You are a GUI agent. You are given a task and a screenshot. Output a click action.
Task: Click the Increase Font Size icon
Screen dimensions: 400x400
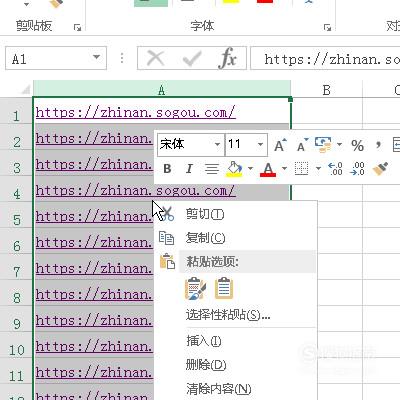click(280, 145)
